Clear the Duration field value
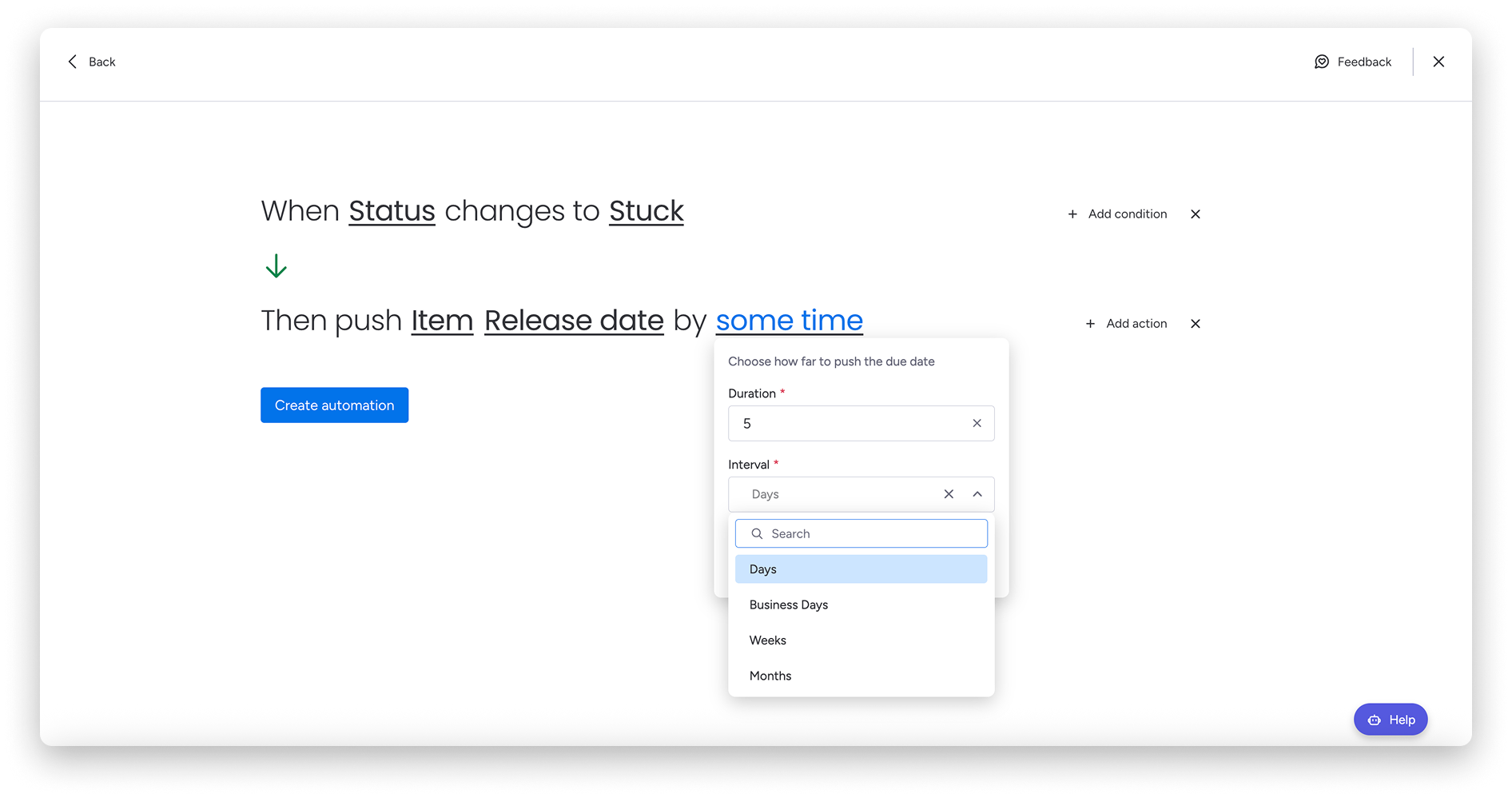The height and width of the screenshot is (798, 1512). (x=977, y=423)
